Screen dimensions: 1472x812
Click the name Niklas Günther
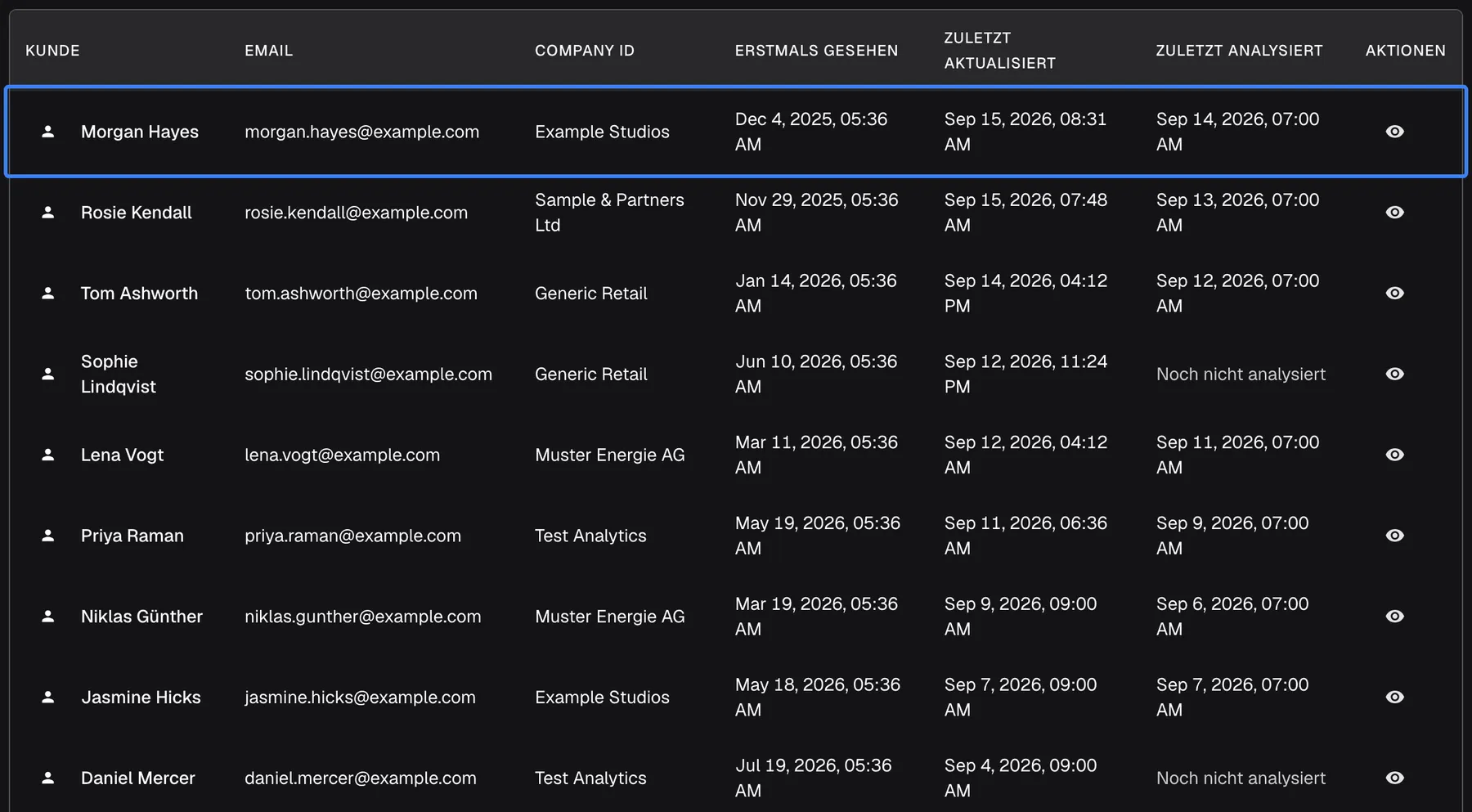click(x=141, y=617)
